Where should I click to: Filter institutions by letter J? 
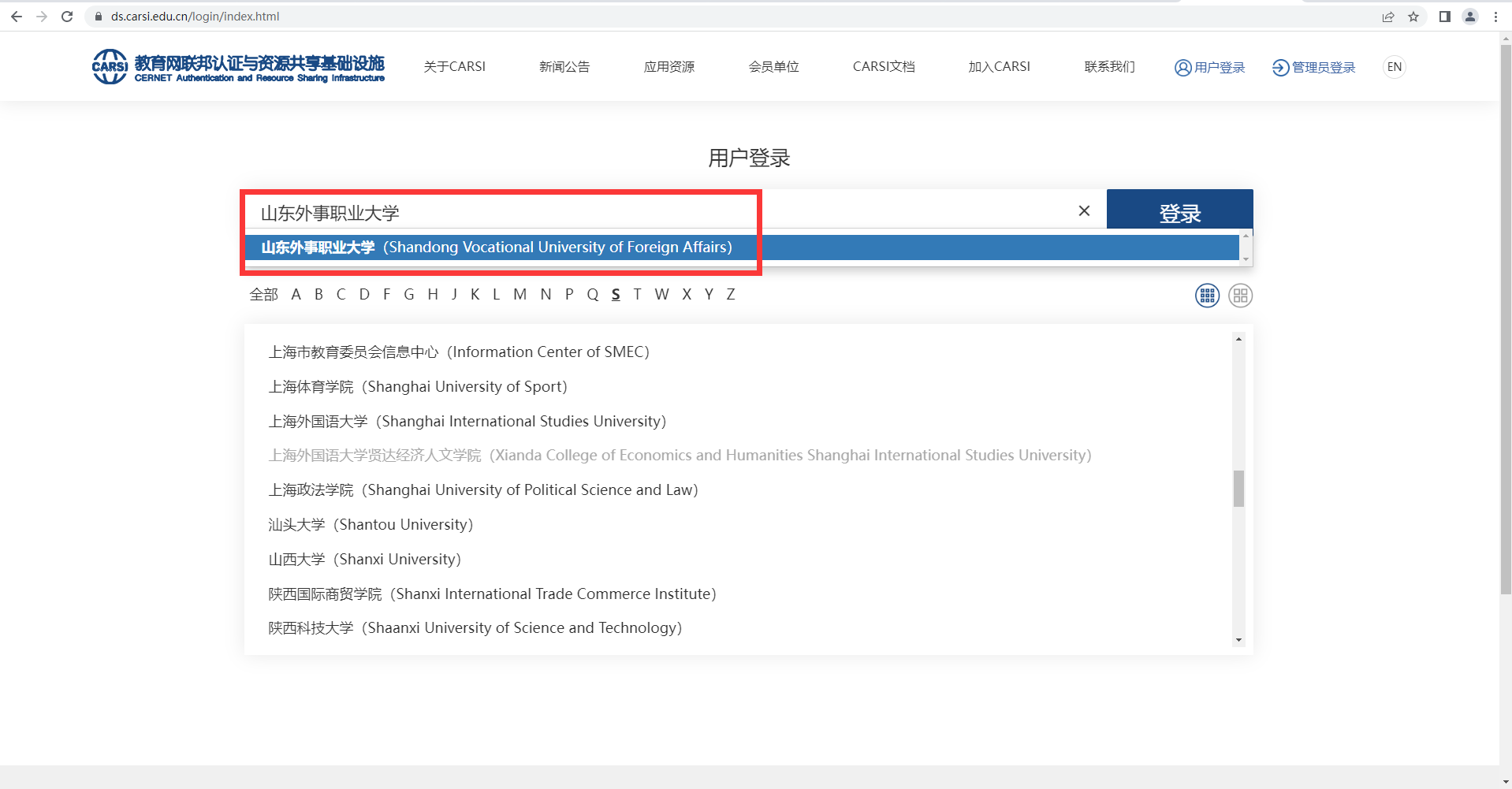pos(454,295)
